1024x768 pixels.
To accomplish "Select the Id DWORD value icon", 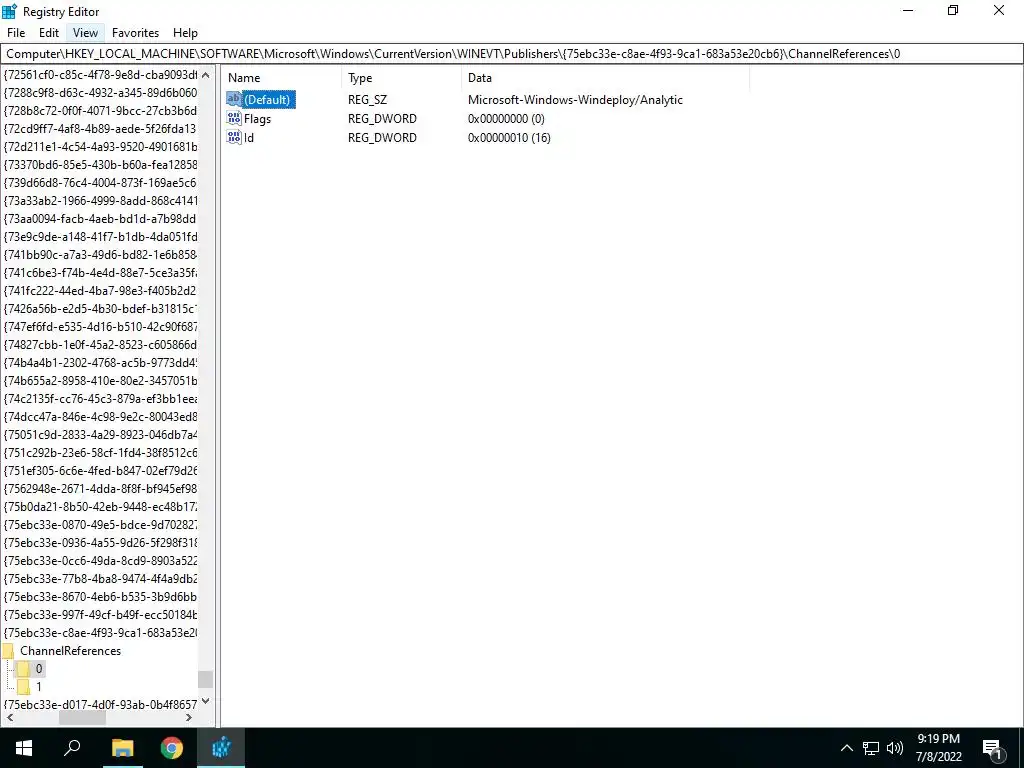I will 234,137.
